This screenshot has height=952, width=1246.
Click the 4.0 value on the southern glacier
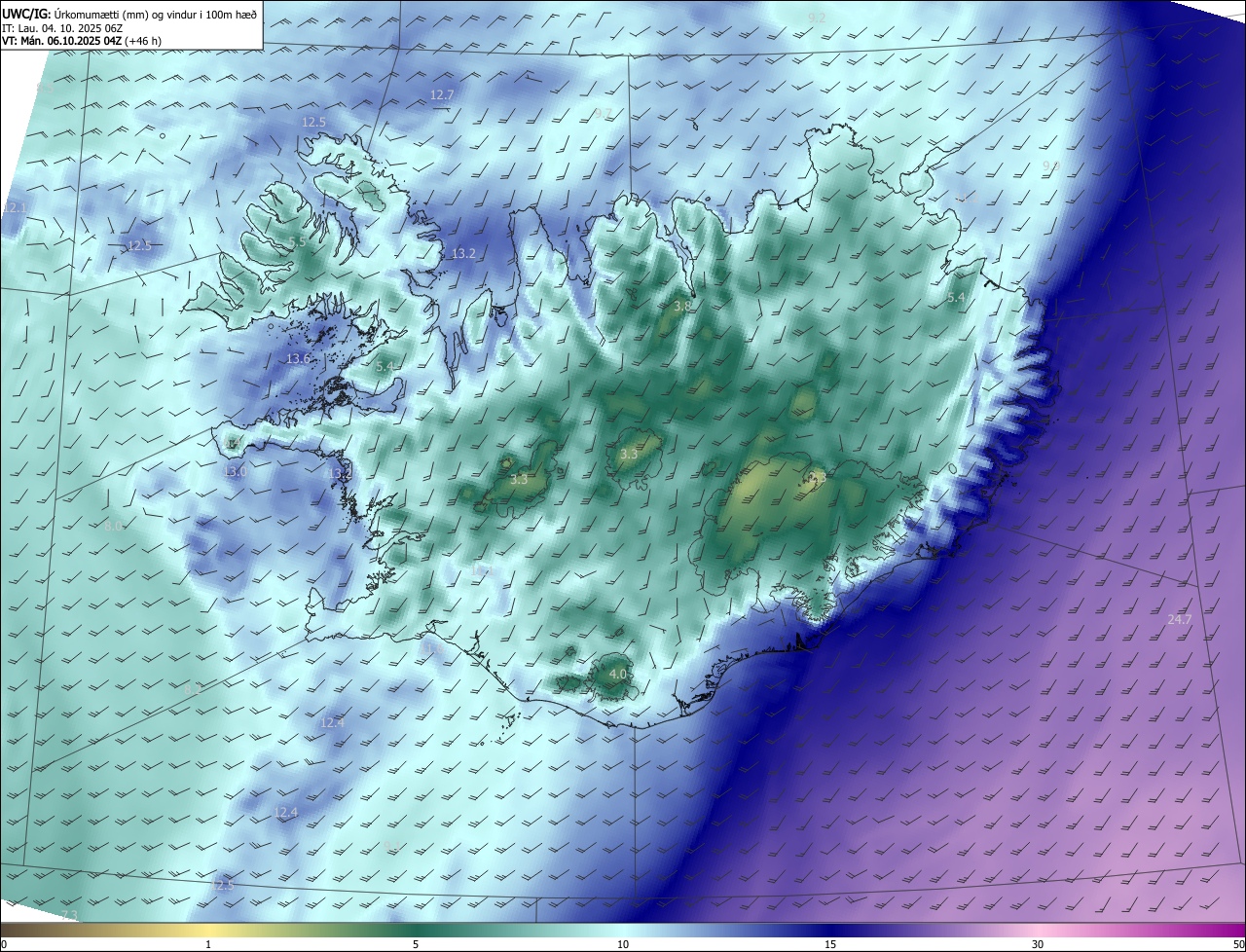[617, 674]
